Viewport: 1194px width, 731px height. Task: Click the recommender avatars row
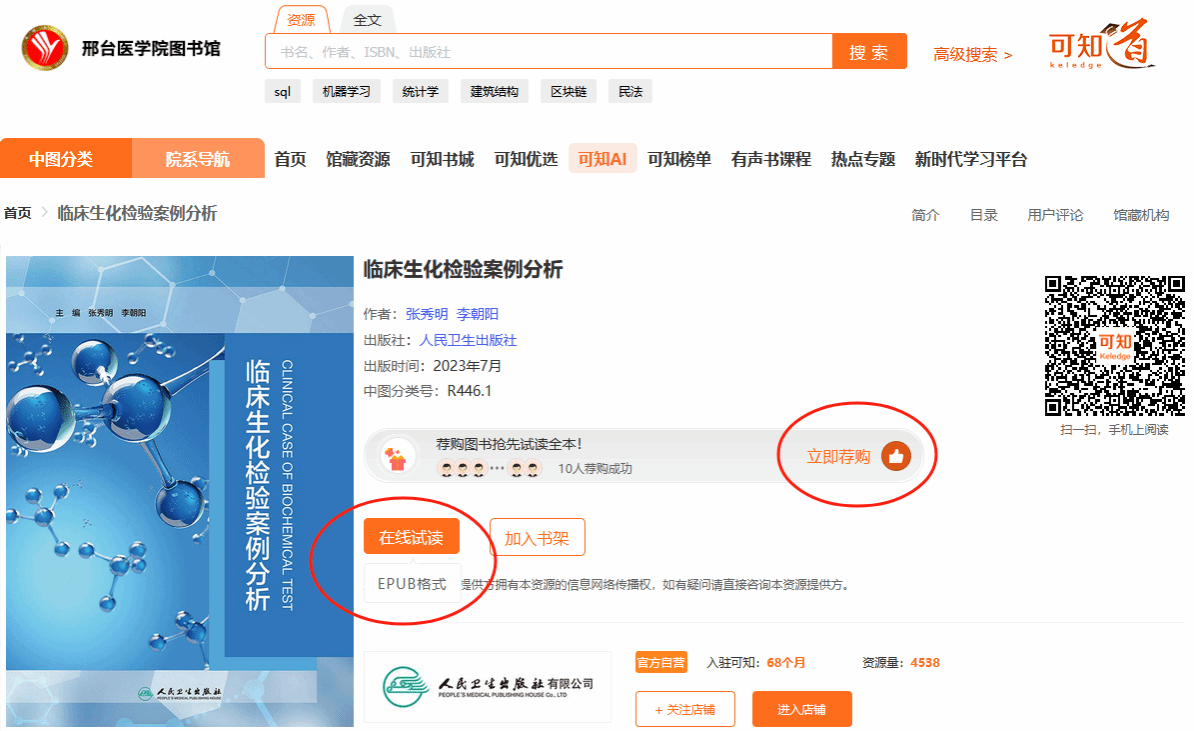pyautogui.click(x=490, y=468)
